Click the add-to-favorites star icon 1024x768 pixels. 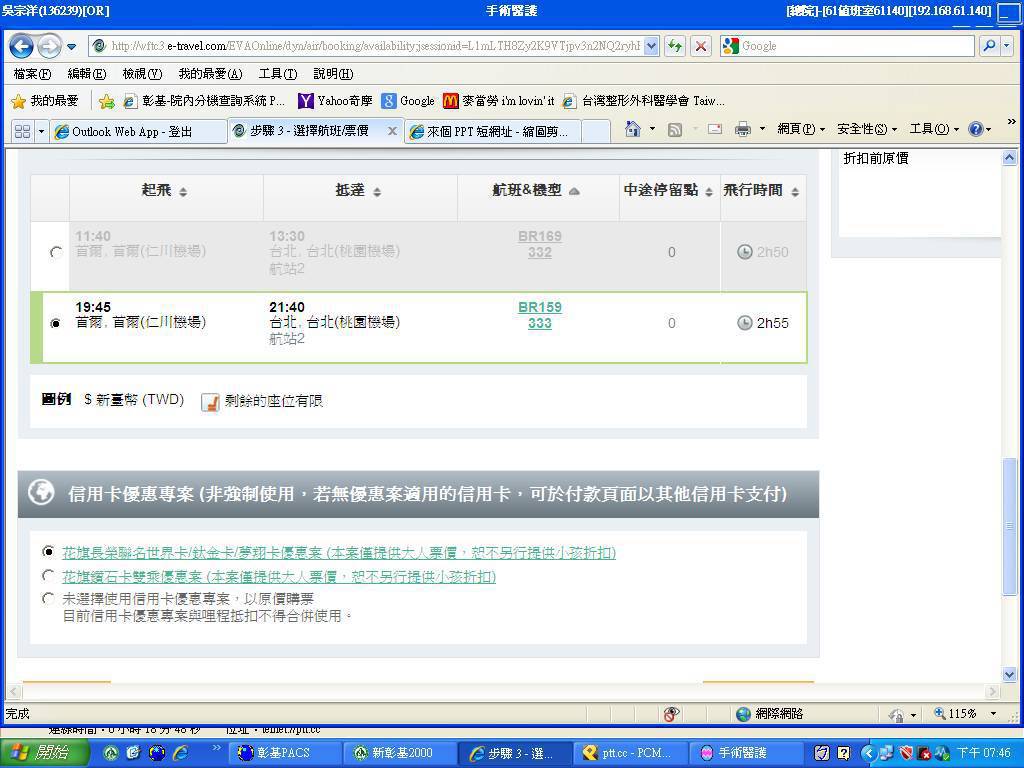(107, 101)
